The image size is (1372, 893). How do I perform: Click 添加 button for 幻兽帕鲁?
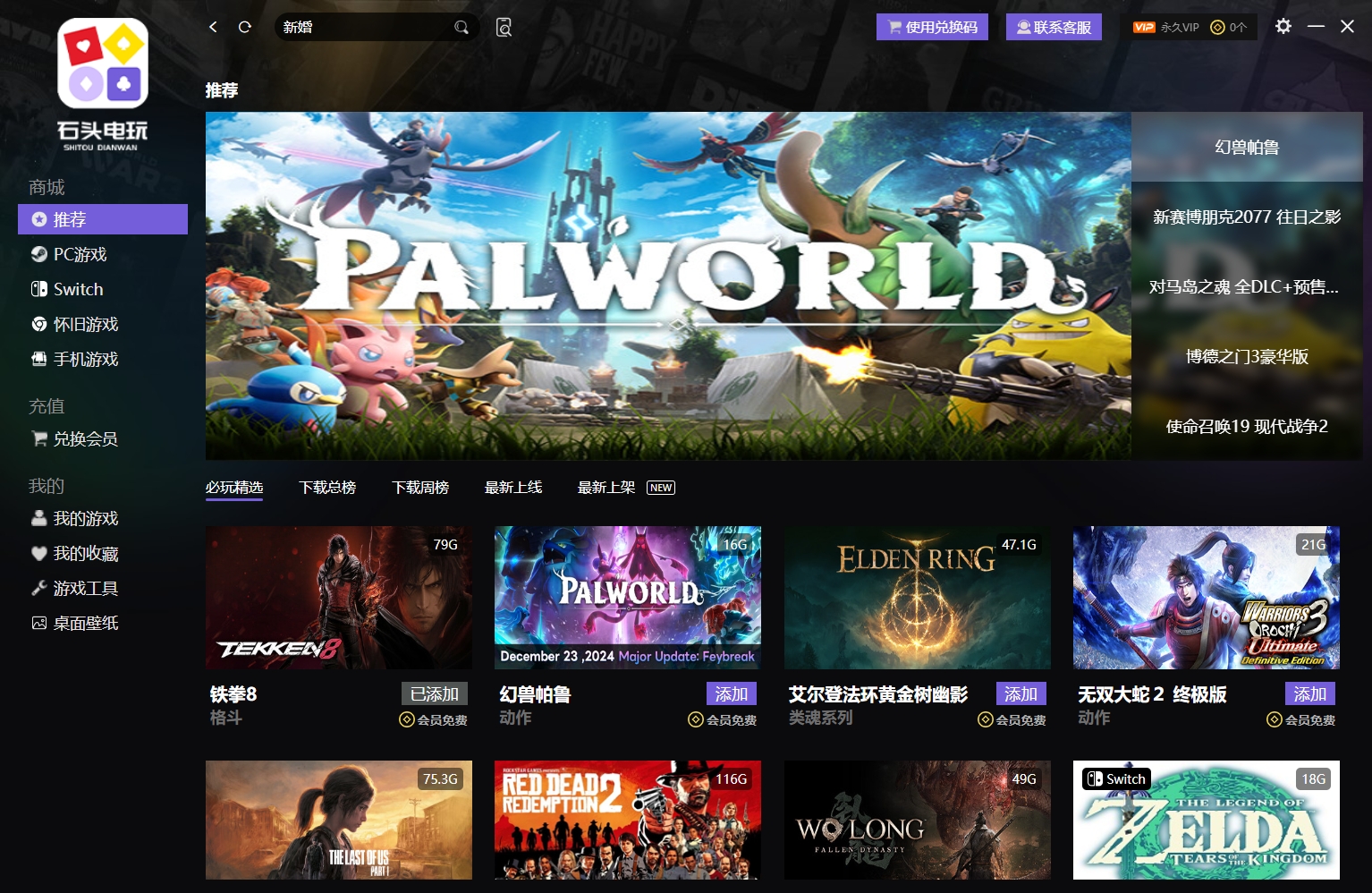(731, 693)
